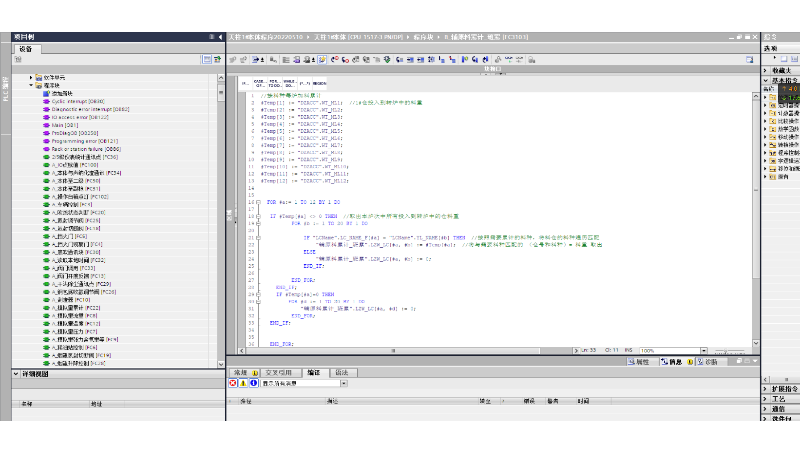
Task: Insert WHILE DO template from favorites bar
Action: click(x=289, y=83)
